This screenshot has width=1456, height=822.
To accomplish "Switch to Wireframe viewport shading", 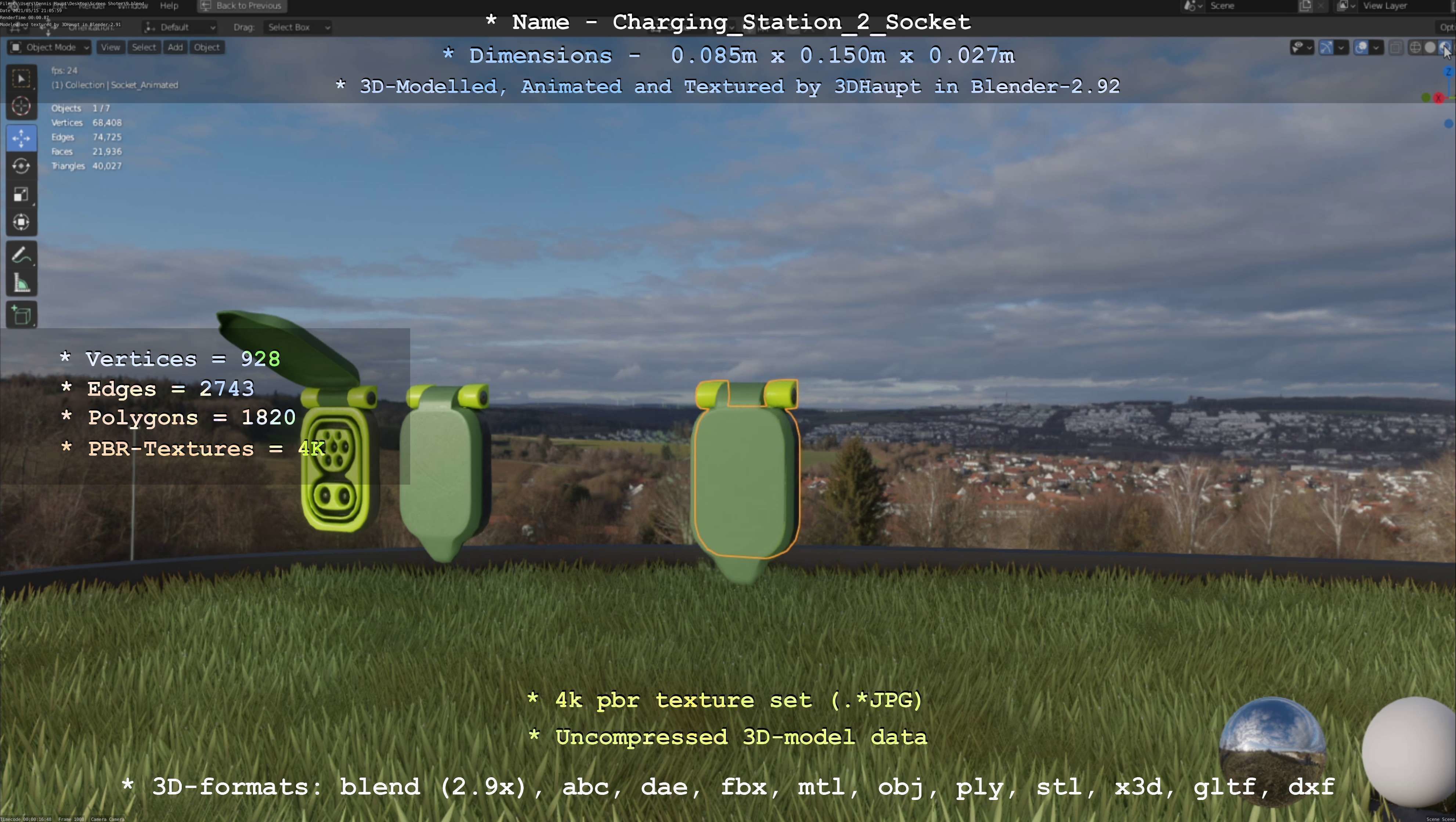I will 1415,47.
